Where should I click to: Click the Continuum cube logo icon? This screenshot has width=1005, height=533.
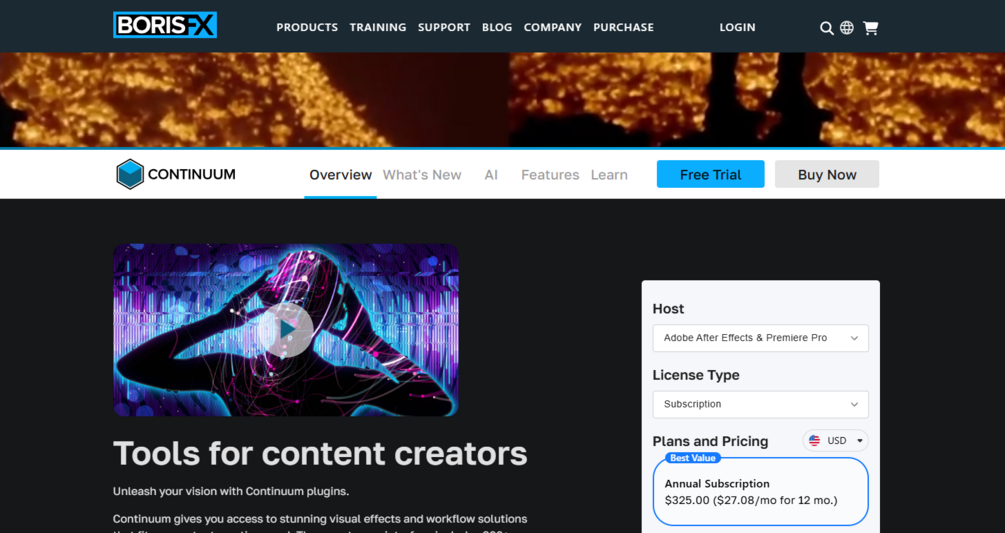point(129,174)
